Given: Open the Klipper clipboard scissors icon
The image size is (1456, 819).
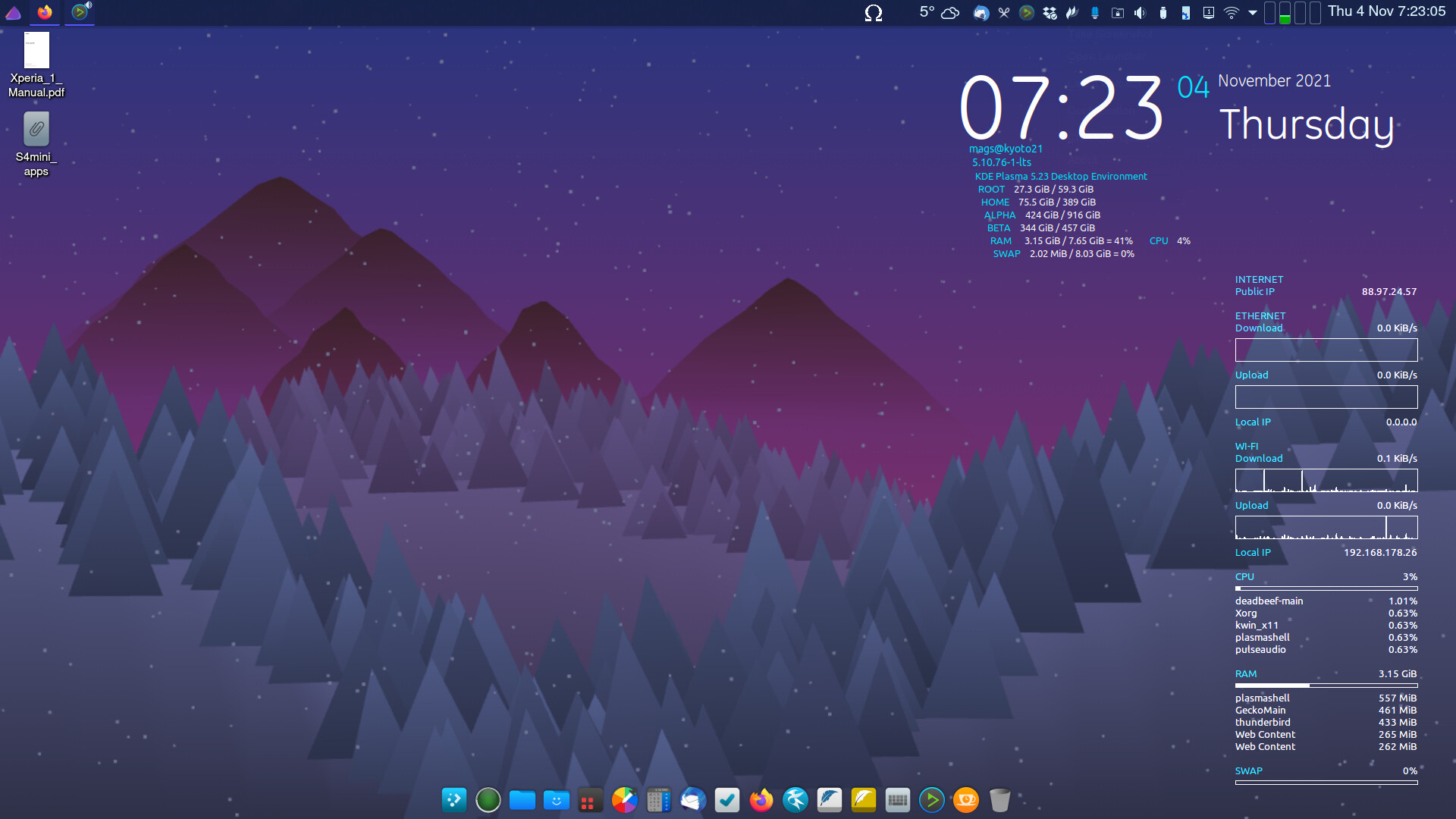Looking at the screenshot, I should point(1003,13).
